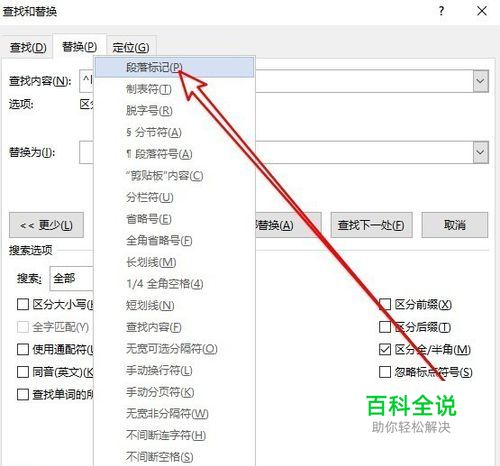The height and width of the screenshot is (466, 500).
Task: Select 省略号(E) menu item
Action: [x=174, y=219]
